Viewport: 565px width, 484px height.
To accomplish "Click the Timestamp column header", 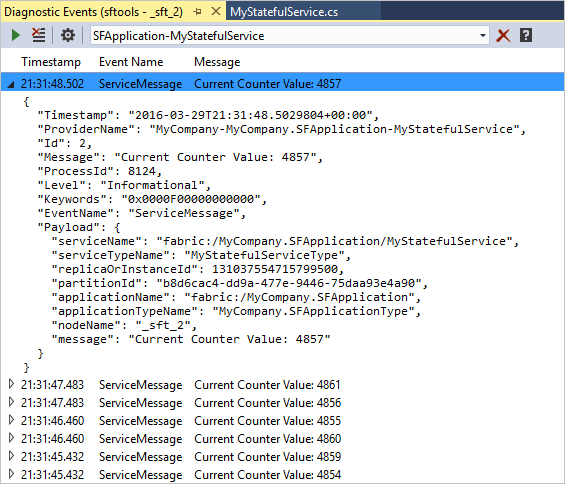I will point(51,62).
